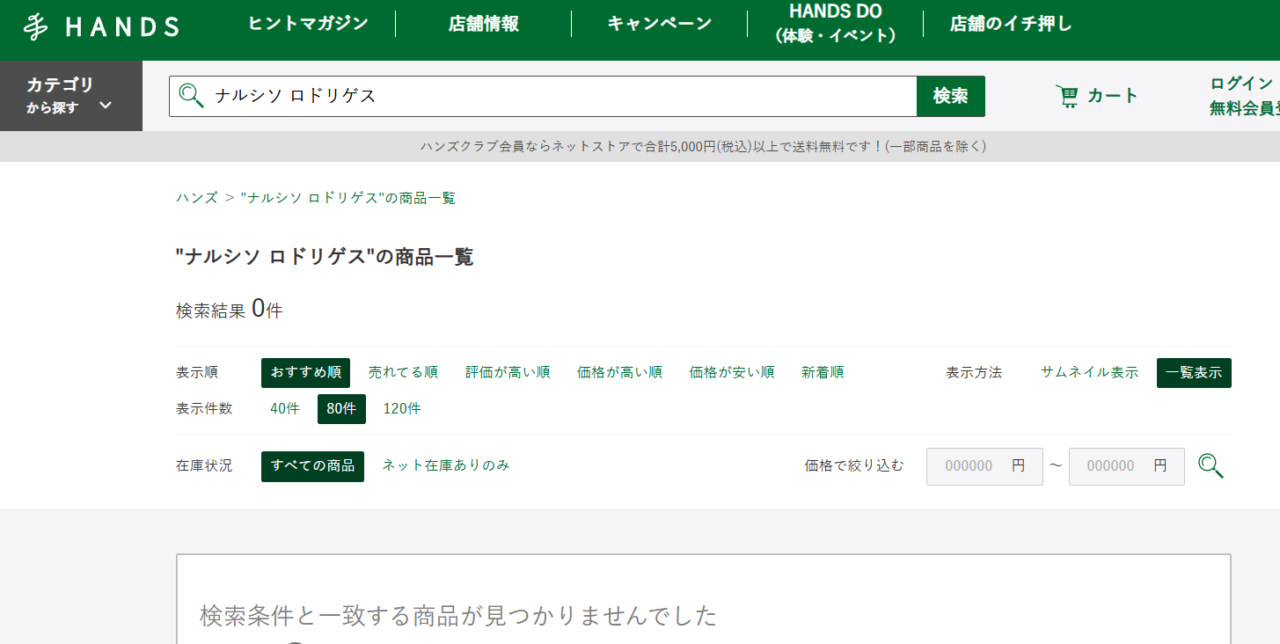Filter by ネット在庫ありのみ
This screenshot has width=1280, height=644.
coord(446,466)
